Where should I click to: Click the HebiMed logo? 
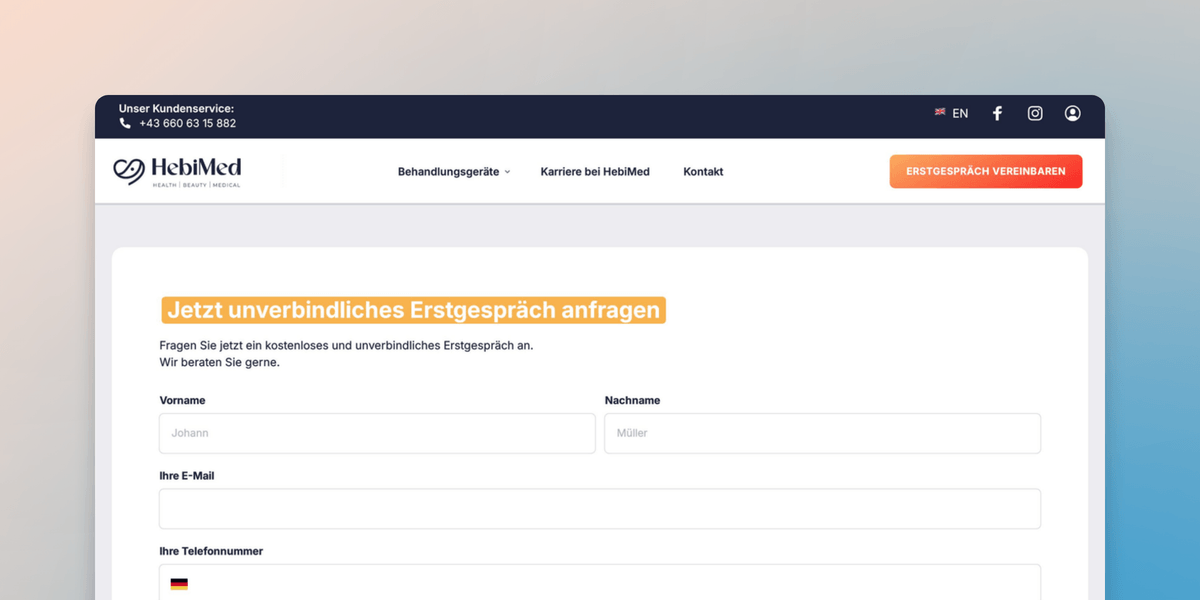point(178,172)
